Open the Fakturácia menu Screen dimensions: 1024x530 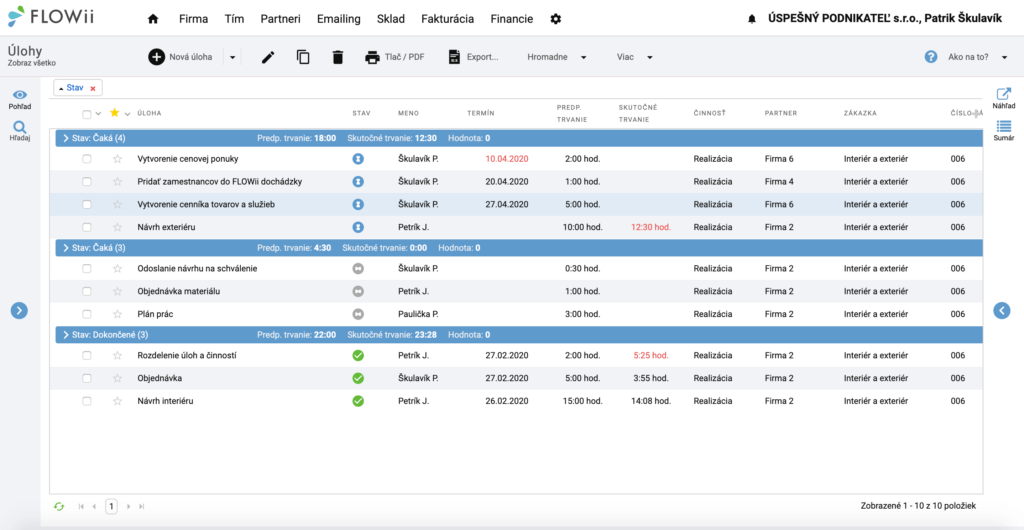[x=447, y=19]
